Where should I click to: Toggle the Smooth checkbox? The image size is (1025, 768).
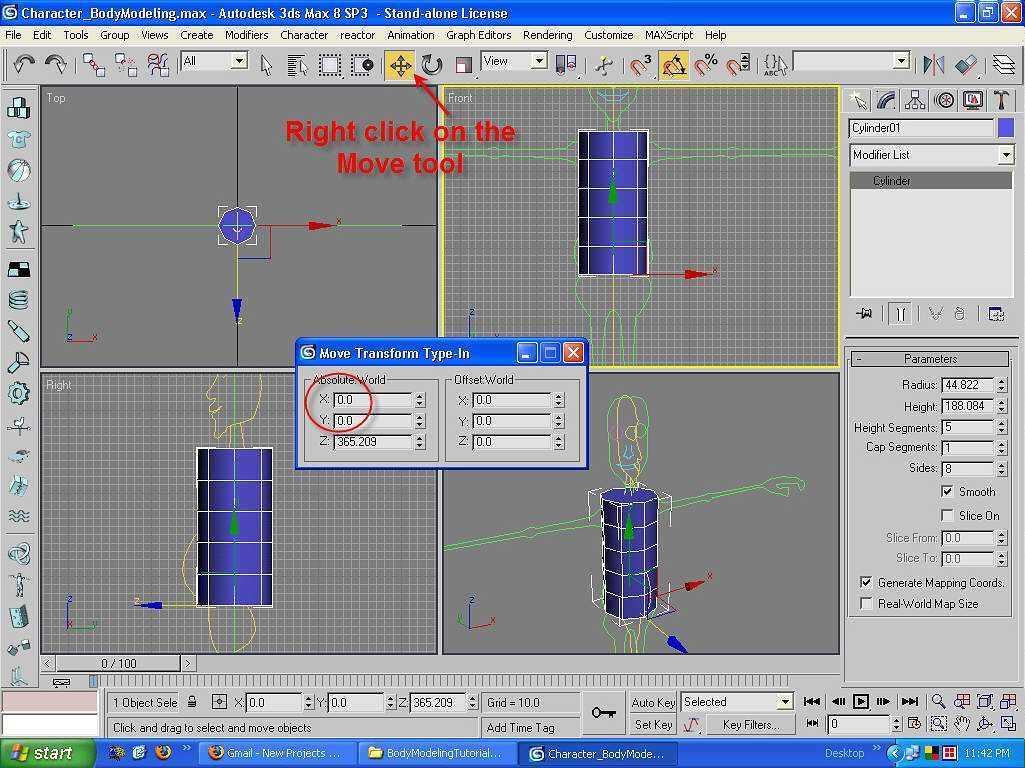pyautogui.click(x=947, y=492)
